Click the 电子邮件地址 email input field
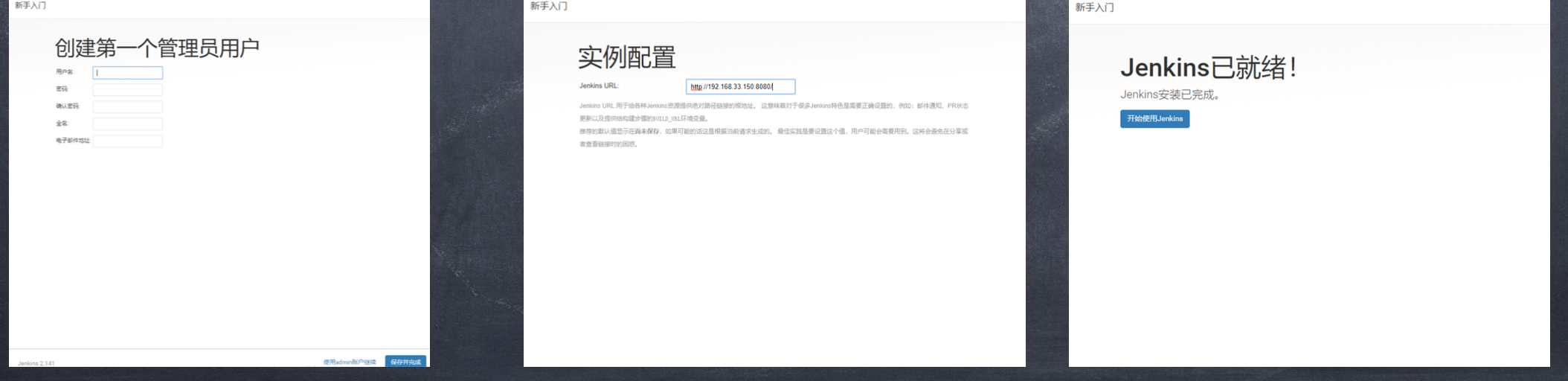The image size is (1568, 381). (128, 141)
